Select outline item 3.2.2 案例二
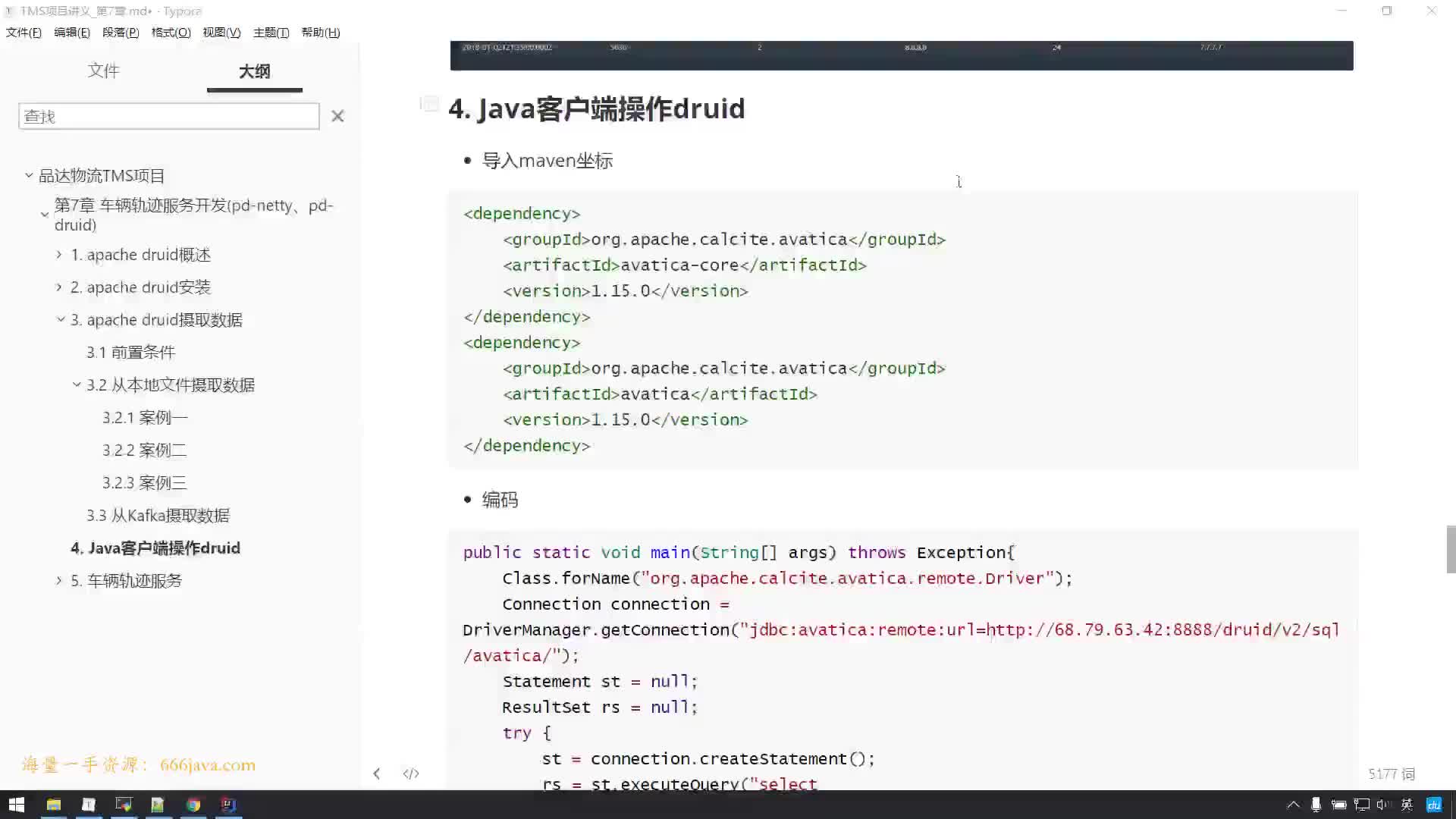This screenshot has height=819, width=1456. click(145, 450)
